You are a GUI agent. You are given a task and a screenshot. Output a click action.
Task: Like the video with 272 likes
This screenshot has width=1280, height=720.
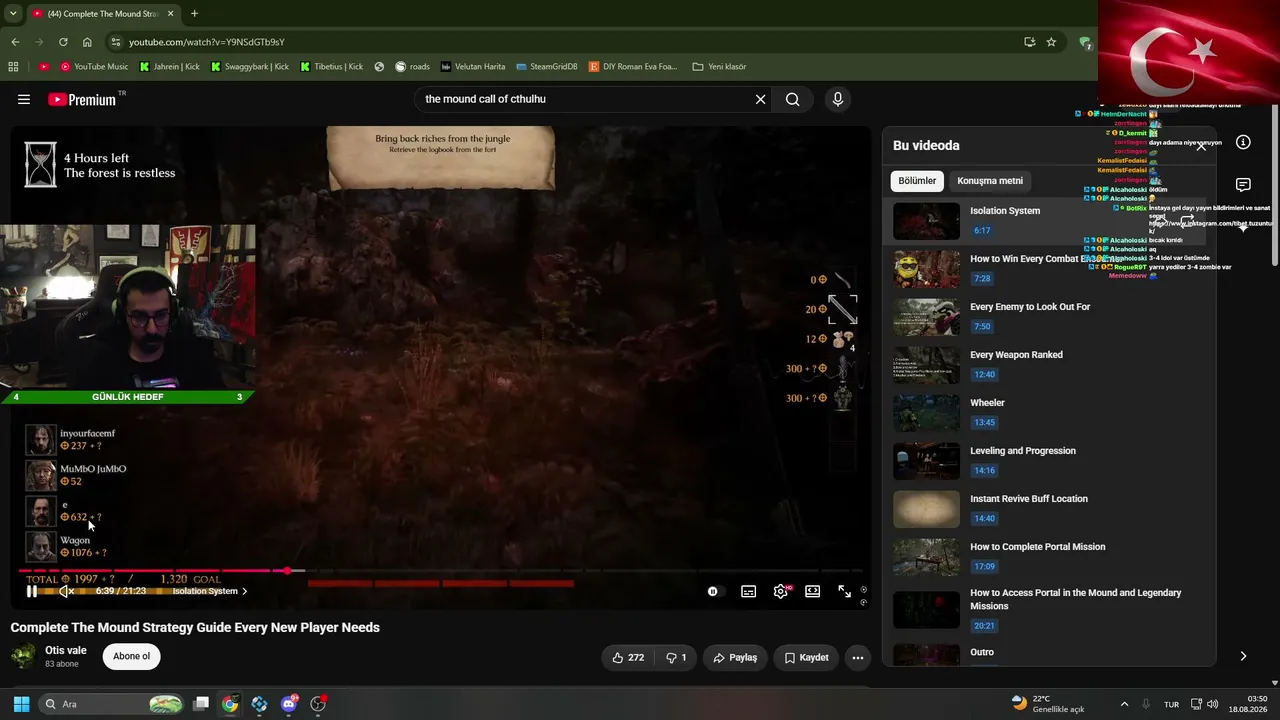click(x=628, y=657)
